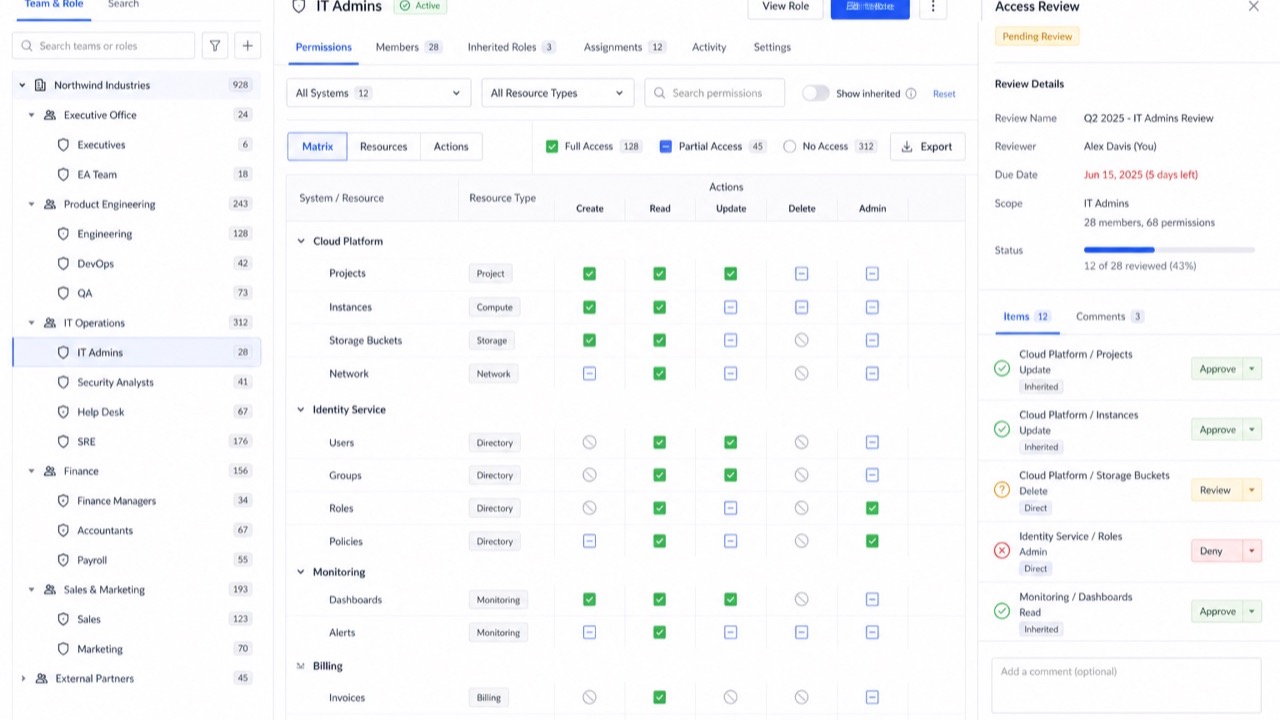Image resolution: width=1280 pixels, height=720 pixels.
Task: Click the plus icon to add team
Action: [248, 46]
